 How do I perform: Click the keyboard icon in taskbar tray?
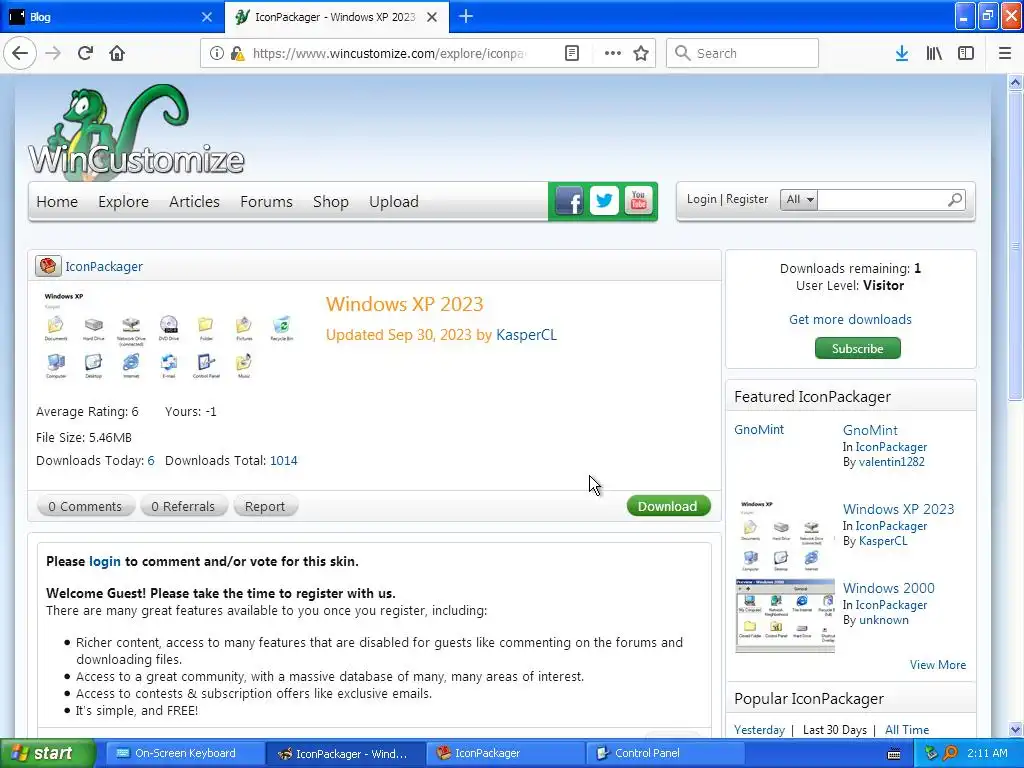click(x=894, y=754)
